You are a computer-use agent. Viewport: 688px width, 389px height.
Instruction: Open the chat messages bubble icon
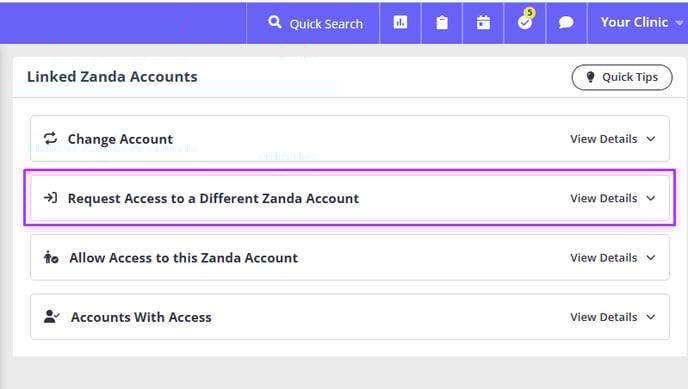(566, 22)
